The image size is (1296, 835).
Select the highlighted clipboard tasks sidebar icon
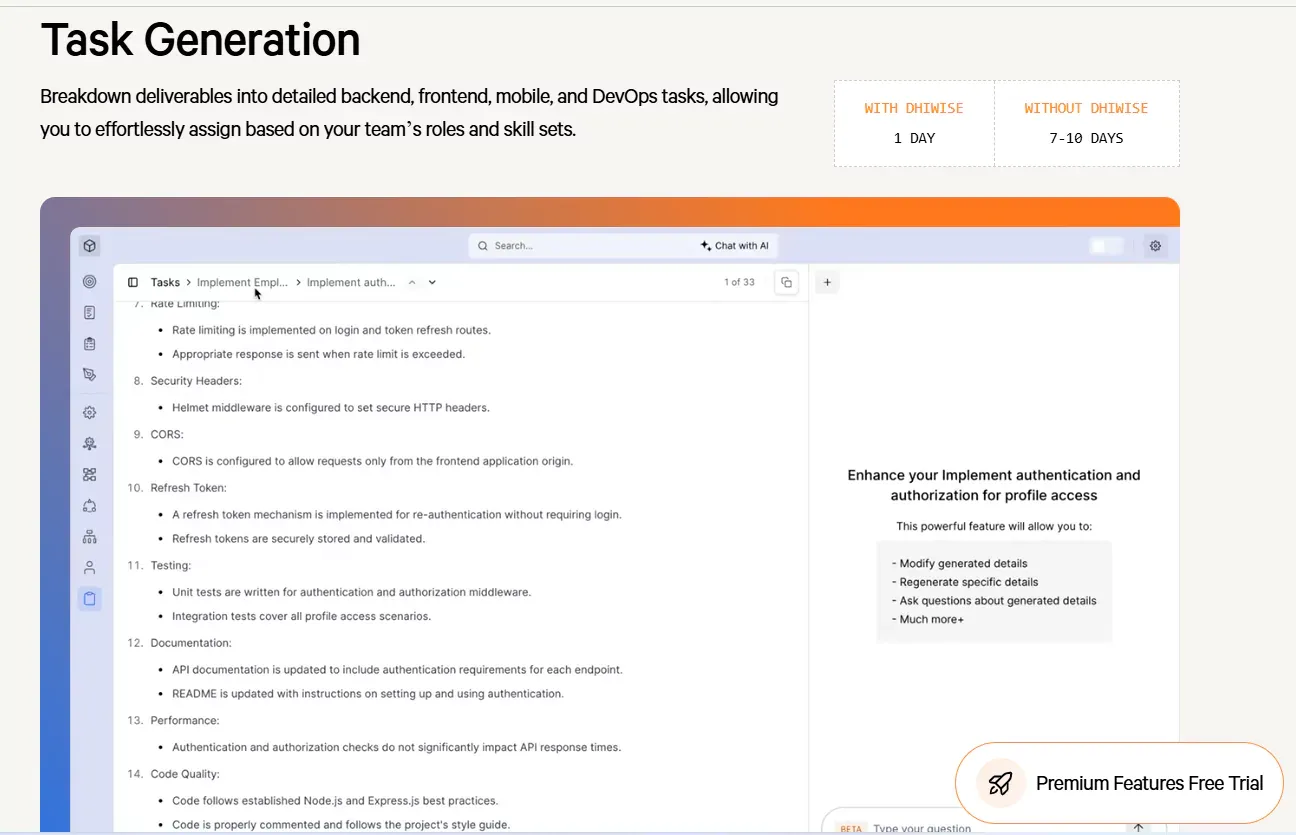pos(90,599)
